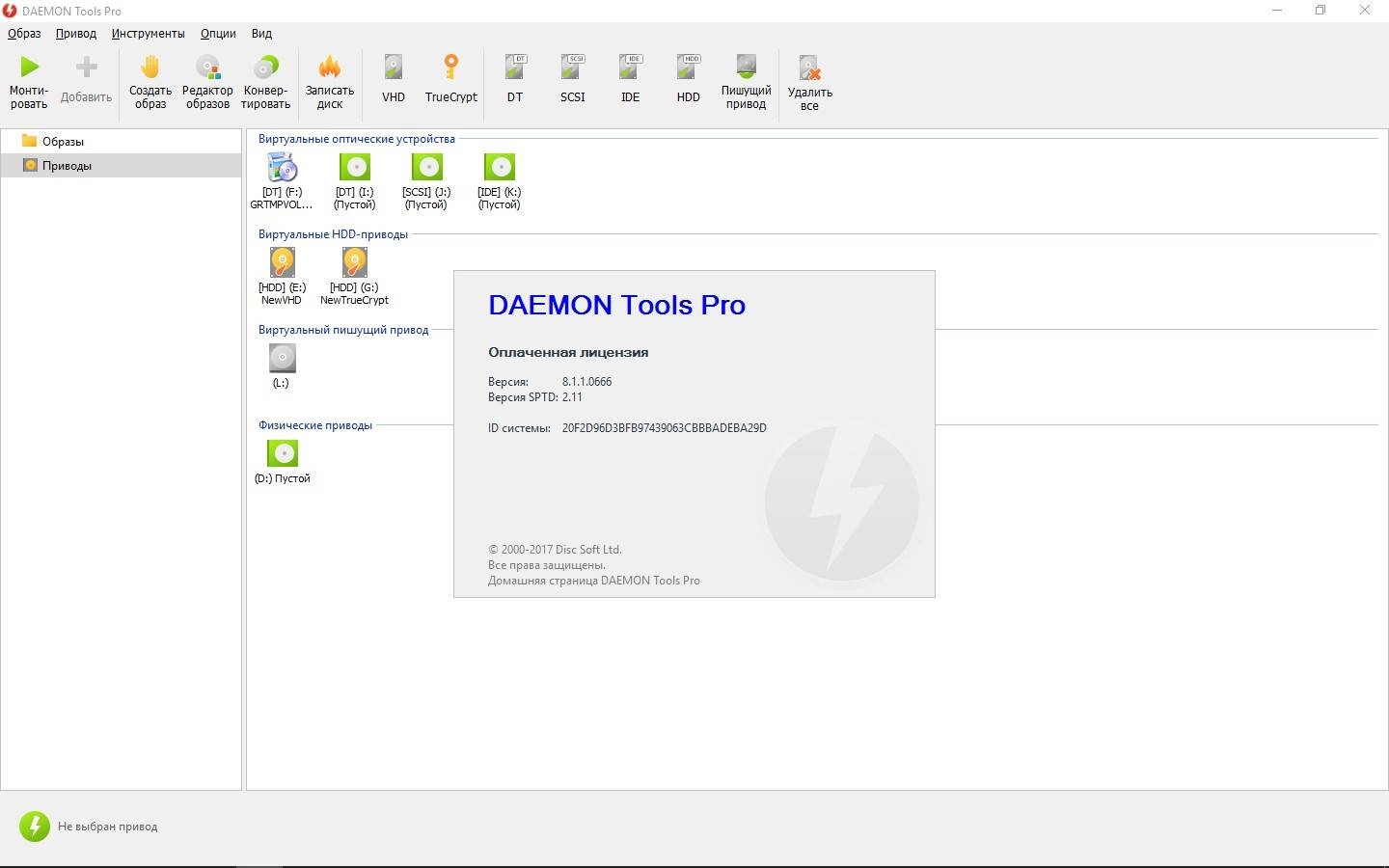Open the Image editor (Редактор образов)
The image size is (1389, 868).
click(207, 67)
